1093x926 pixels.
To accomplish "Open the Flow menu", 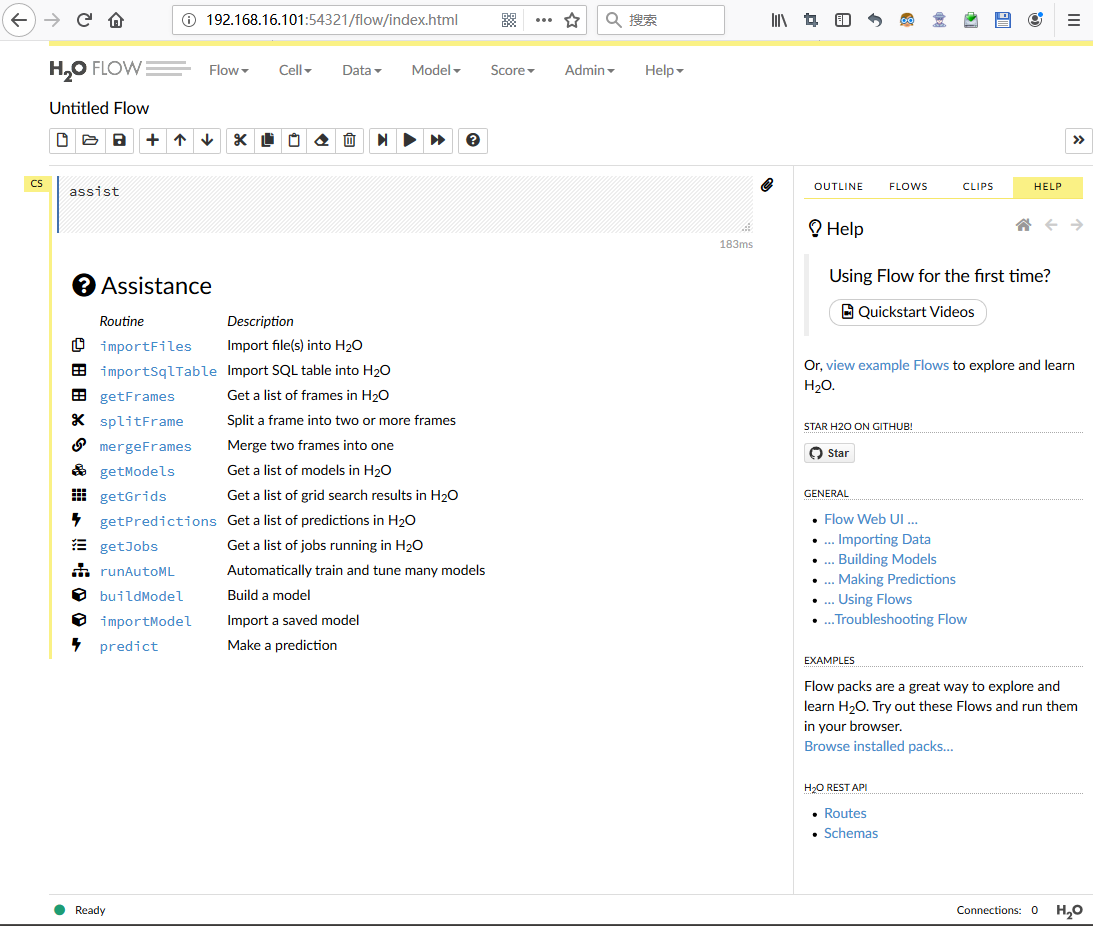I will pyautogui.click(x=229, y=70).
